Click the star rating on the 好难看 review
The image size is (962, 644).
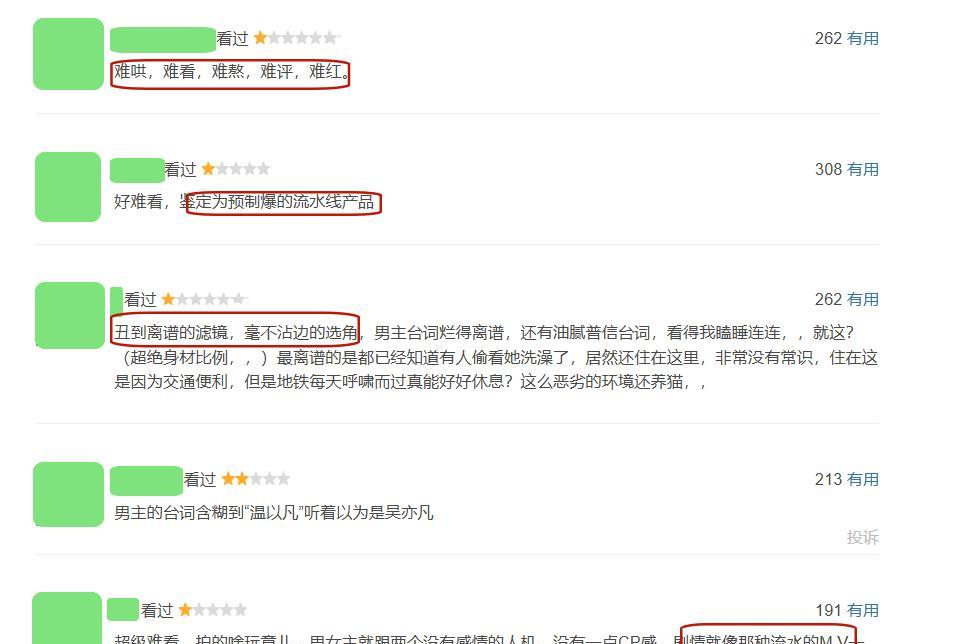pyautogui.click(x=236, y=169)
